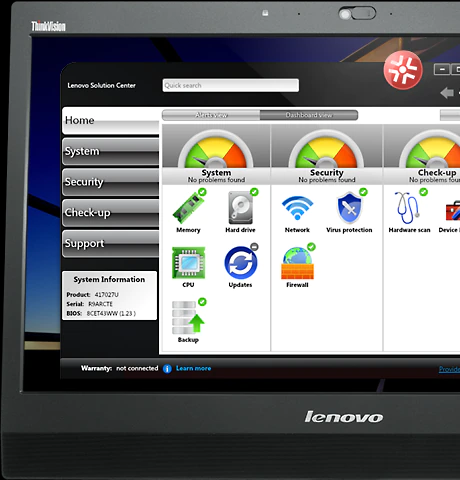Go to the System sidebar tab

tap(111, 151)
